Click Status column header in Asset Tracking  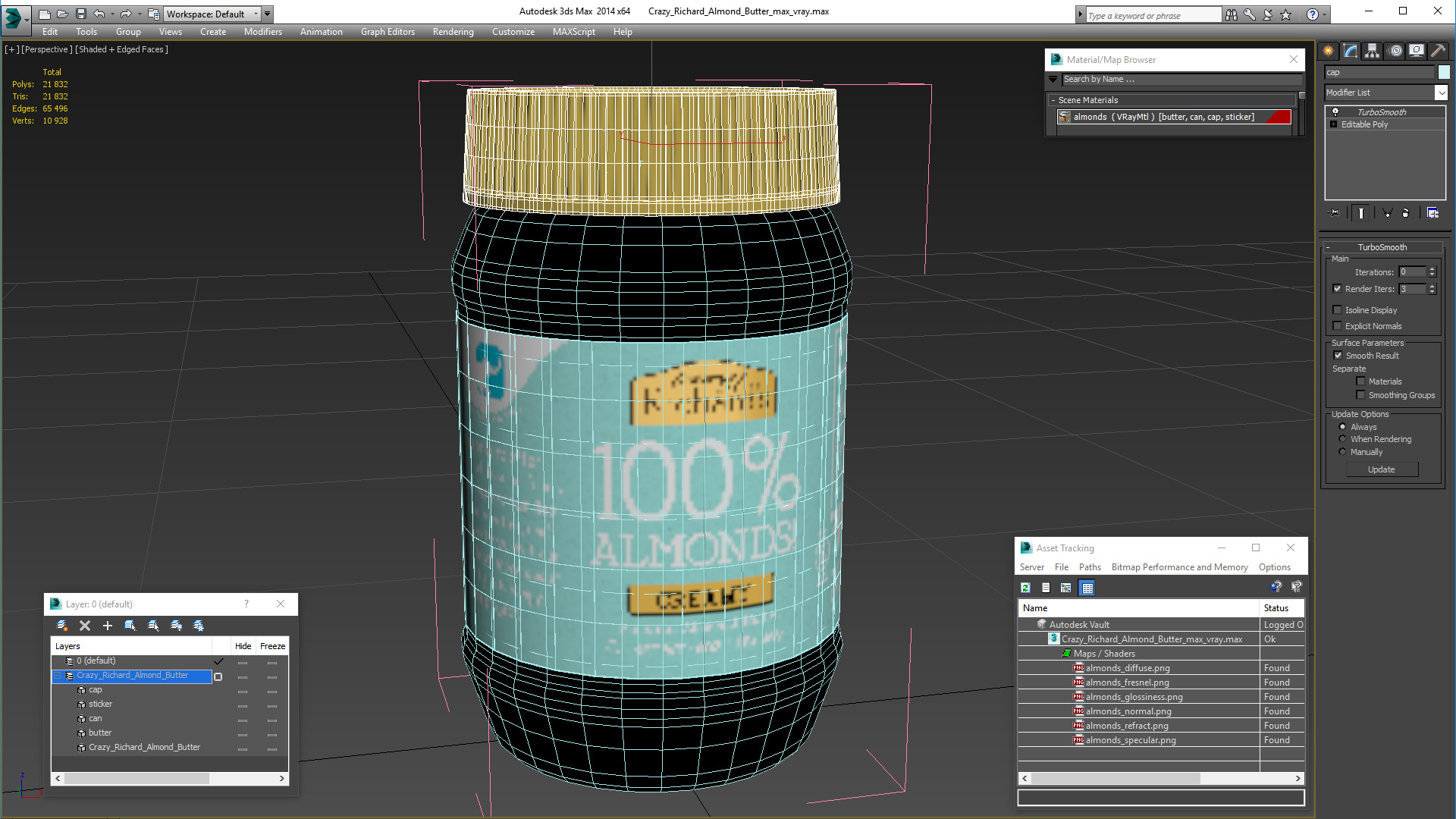[1281, 608]
